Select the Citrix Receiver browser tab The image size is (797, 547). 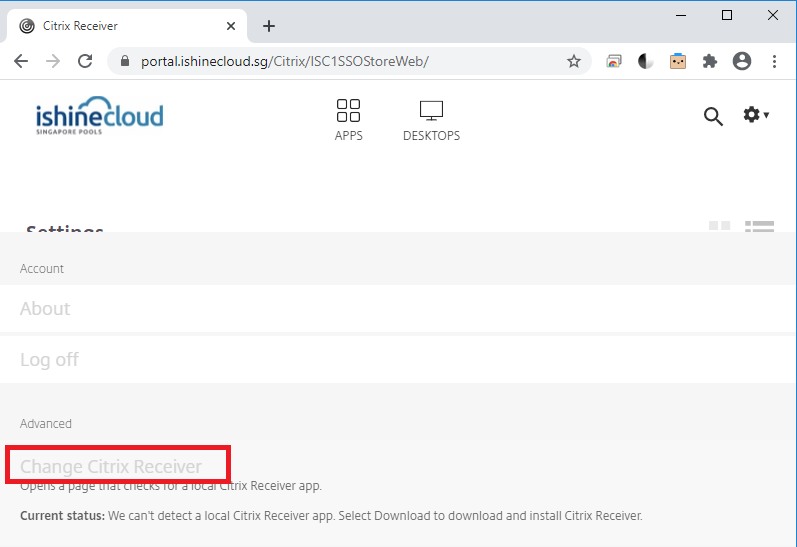tap(127, 26)
